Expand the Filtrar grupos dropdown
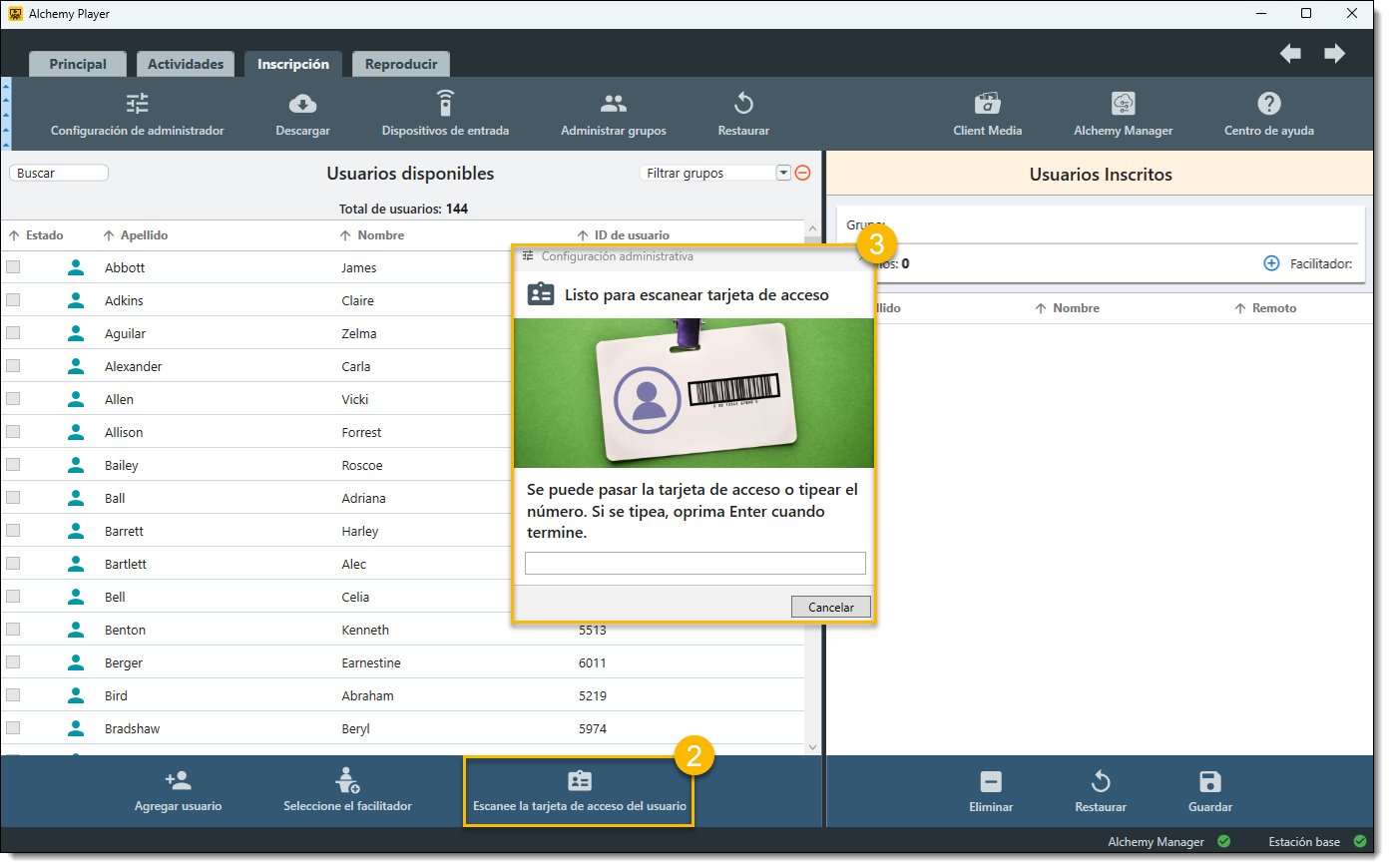 (x=783, y=173)
